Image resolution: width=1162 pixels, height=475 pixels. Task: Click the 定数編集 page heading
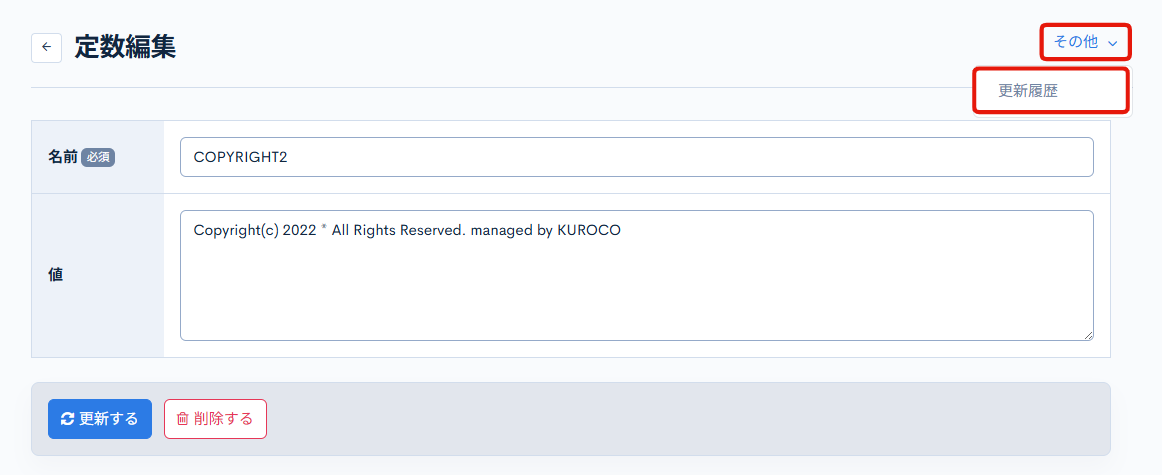pyautogui.click(x=125, y=46)
